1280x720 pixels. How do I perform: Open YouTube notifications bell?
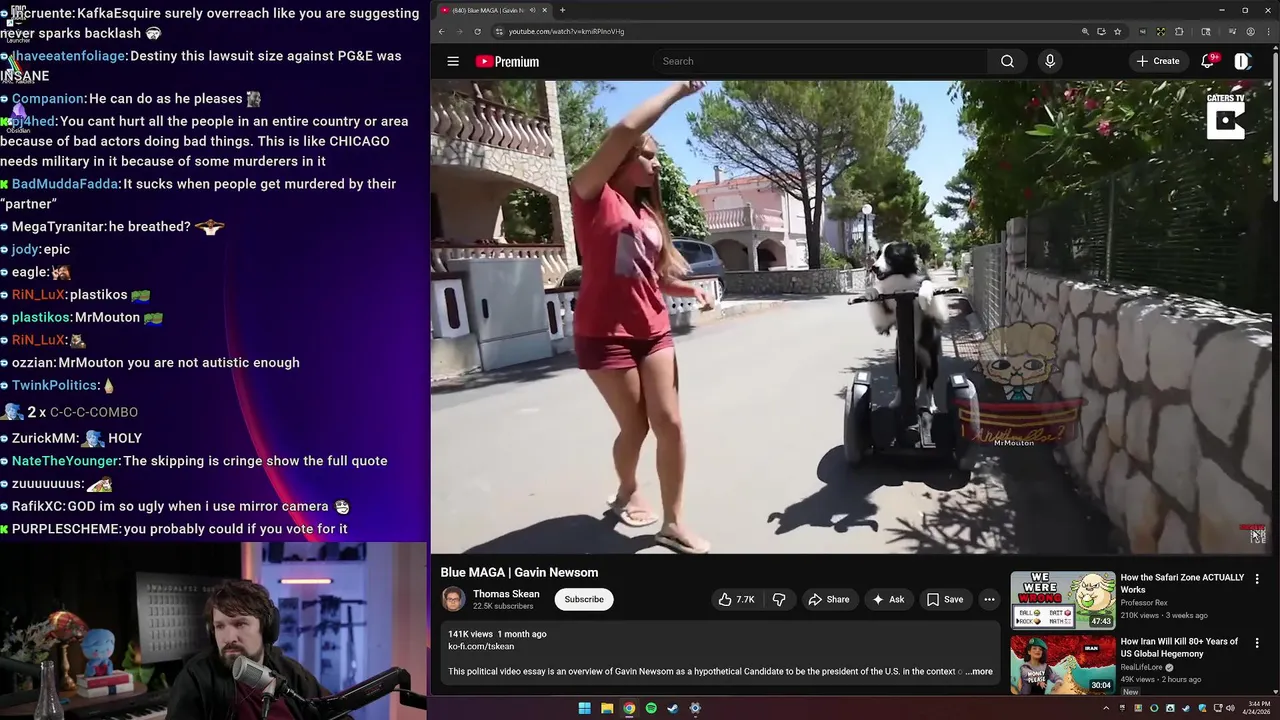coord(1208,61)
